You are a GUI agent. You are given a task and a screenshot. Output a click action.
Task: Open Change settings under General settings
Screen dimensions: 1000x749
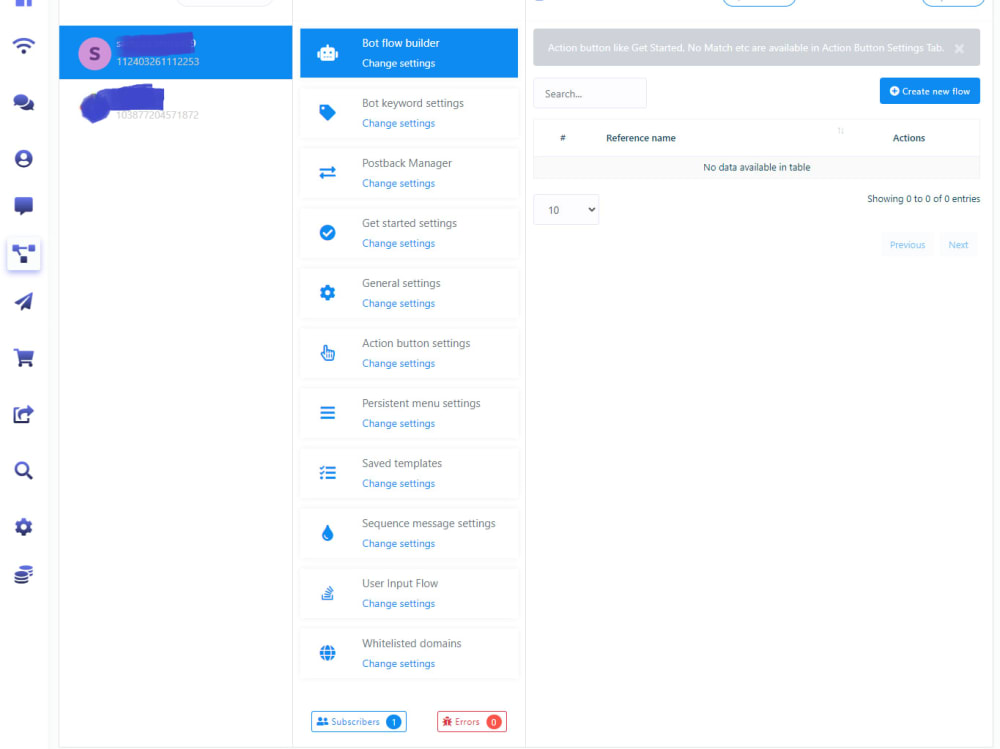pos(398,303)
